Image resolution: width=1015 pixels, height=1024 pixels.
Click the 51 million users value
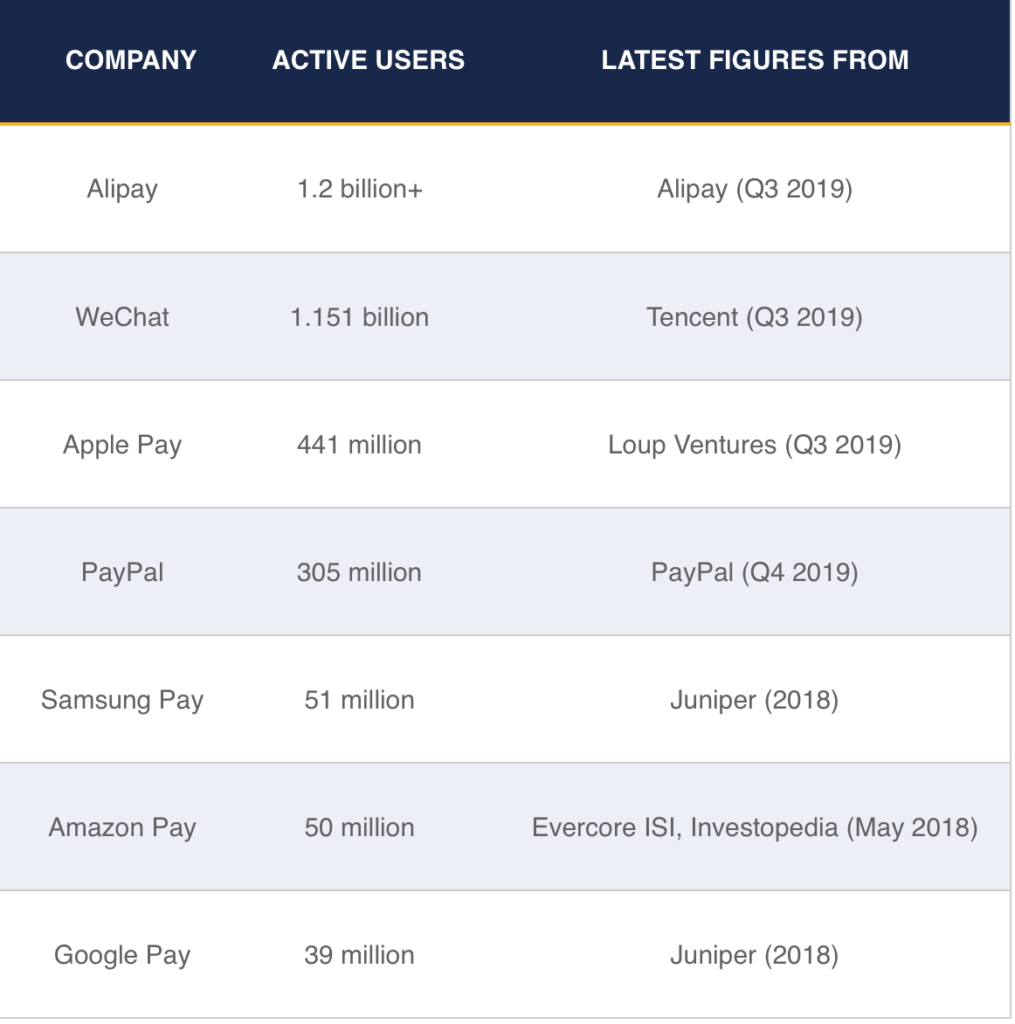(360, 700)
